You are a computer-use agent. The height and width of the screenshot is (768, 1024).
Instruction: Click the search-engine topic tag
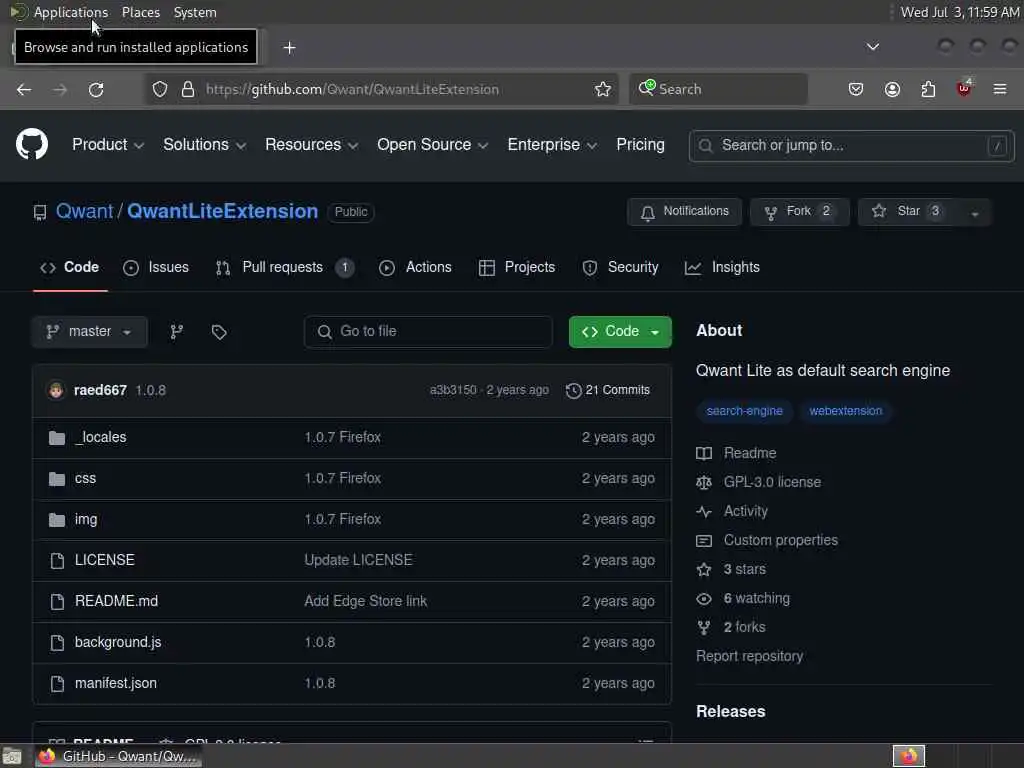coord(744,411)
